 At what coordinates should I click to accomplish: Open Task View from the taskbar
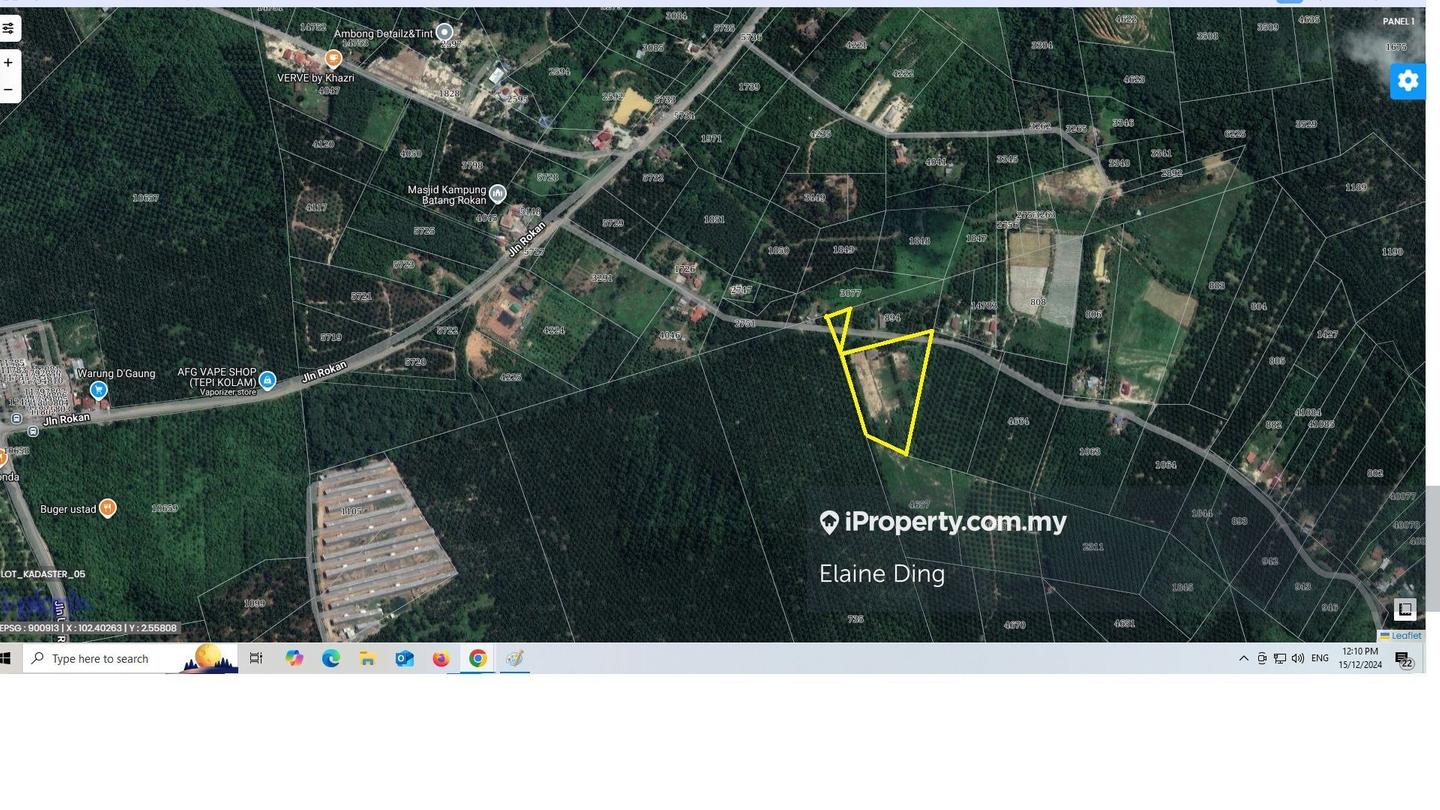(256, 658)
